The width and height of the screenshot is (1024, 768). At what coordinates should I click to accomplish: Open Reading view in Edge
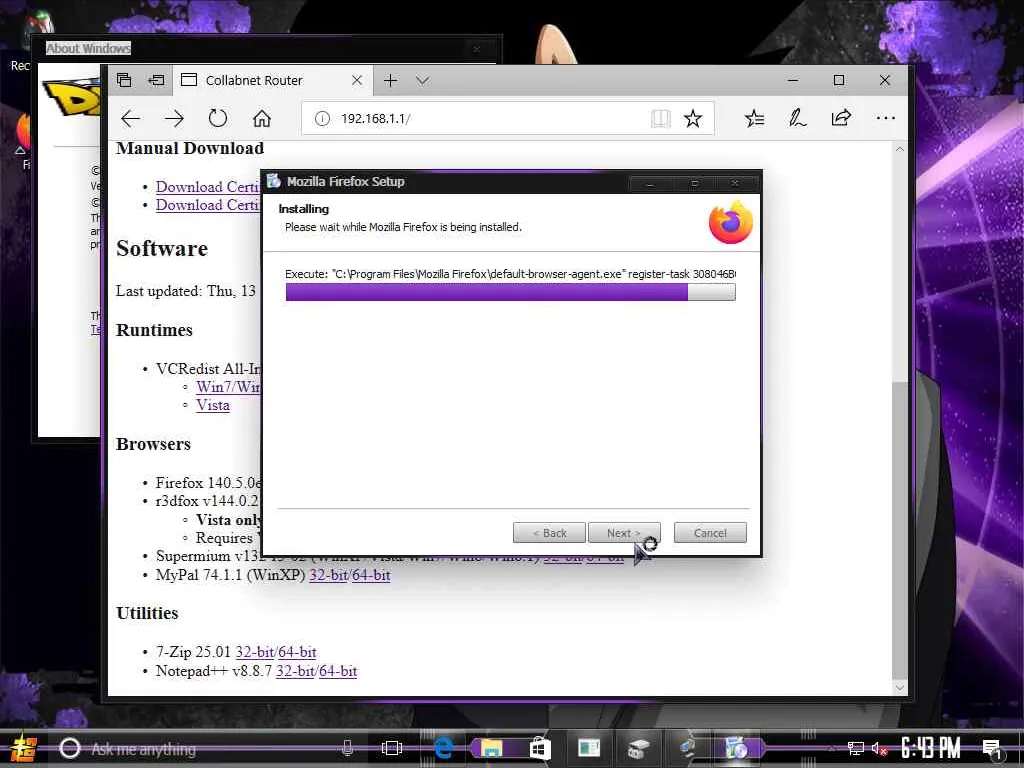click(661, 118)
